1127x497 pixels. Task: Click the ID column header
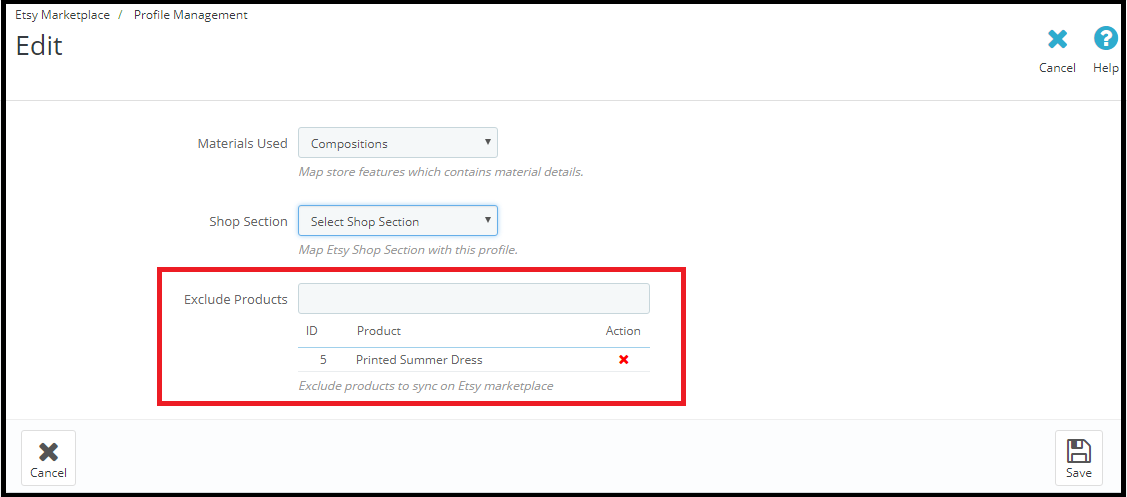[x=312, y=331]
